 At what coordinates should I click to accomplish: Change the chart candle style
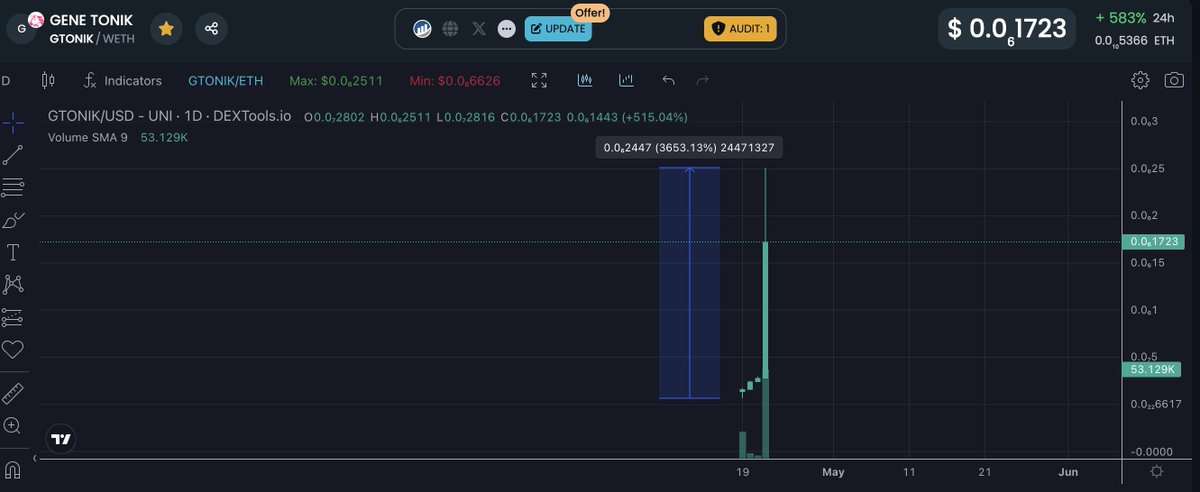point(46,80)
